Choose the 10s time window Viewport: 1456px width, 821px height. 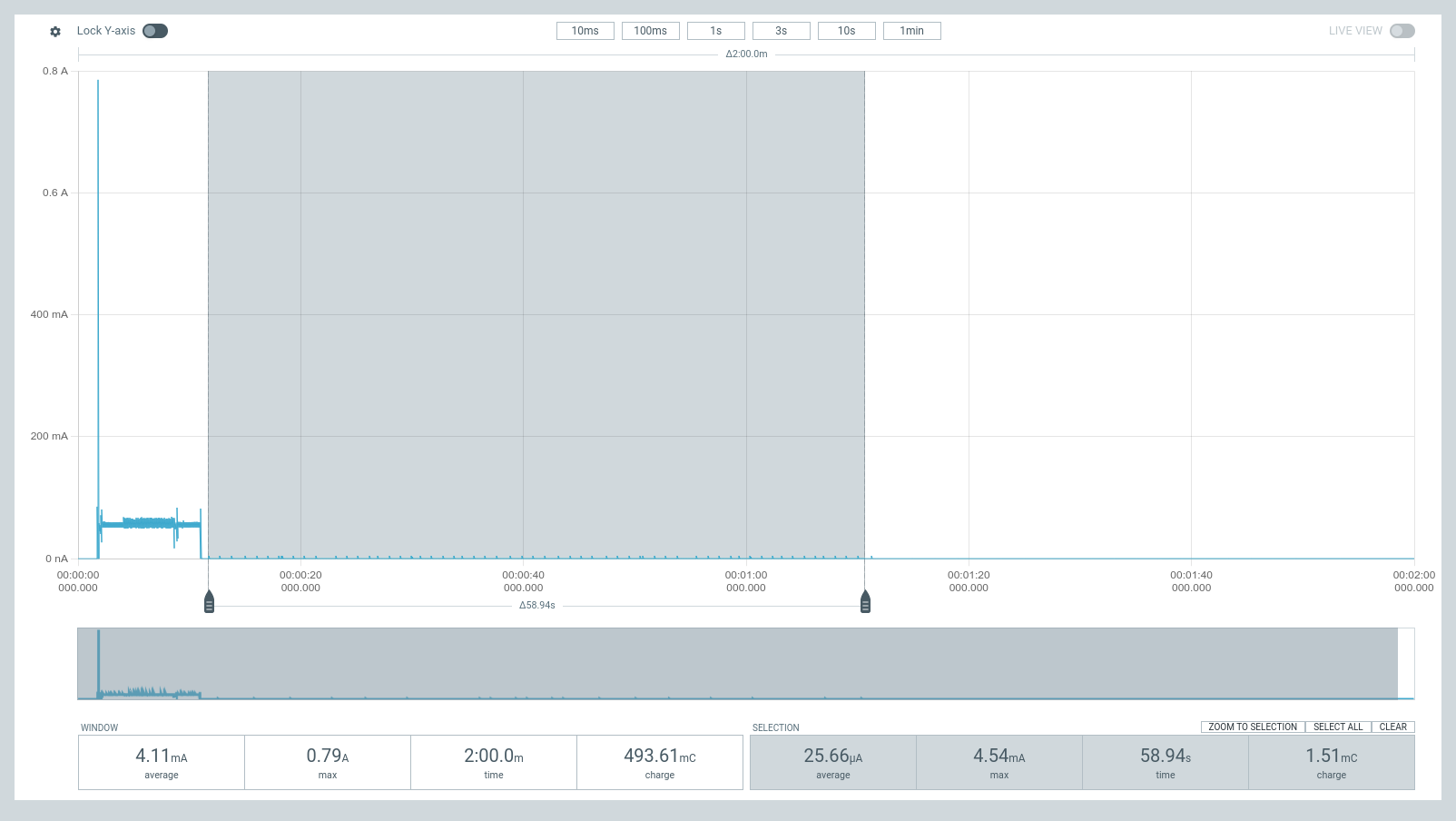pyautogui.click(x=846, y=31)
